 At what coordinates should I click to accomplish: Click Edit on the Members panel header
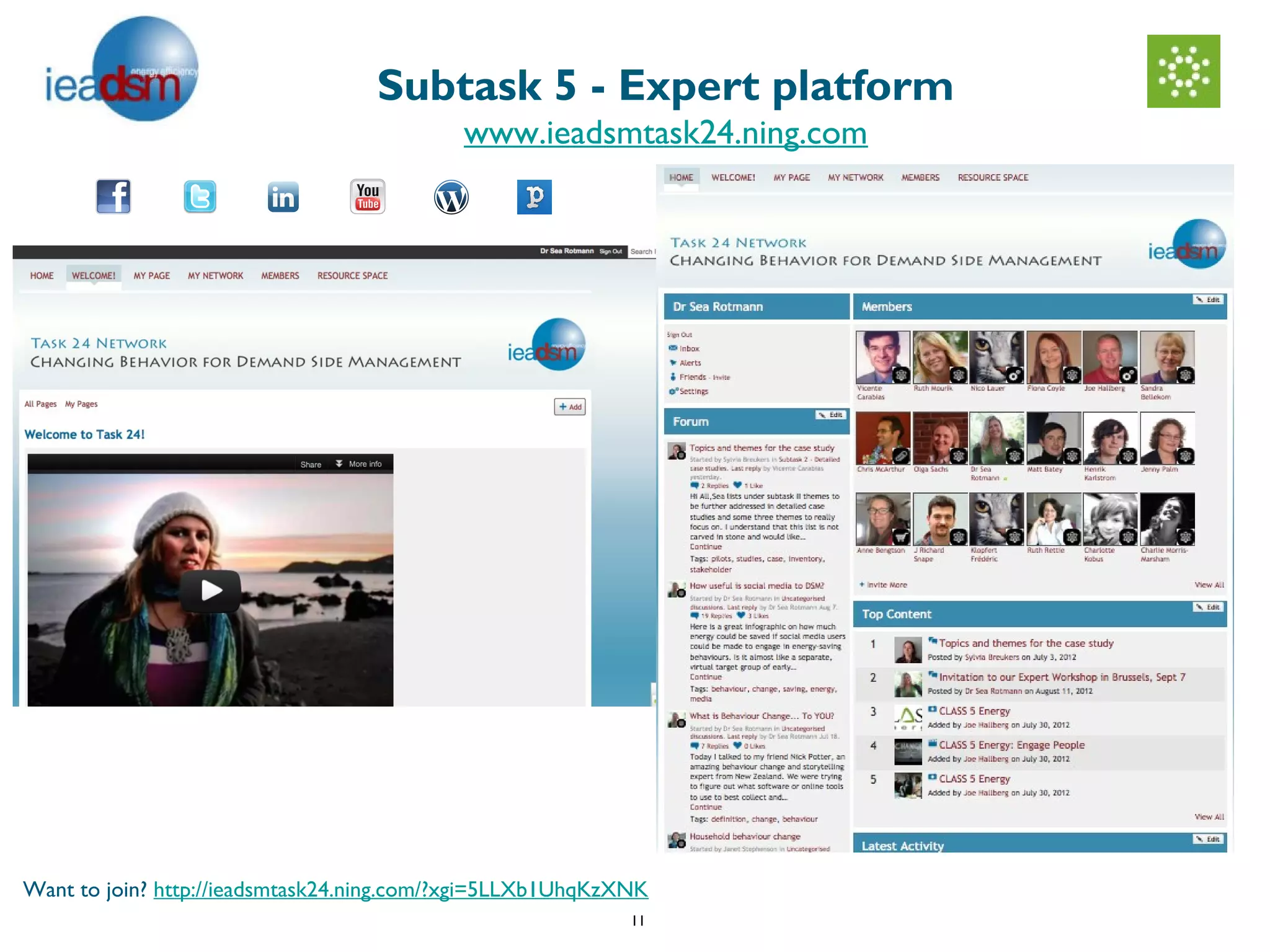1208,300
